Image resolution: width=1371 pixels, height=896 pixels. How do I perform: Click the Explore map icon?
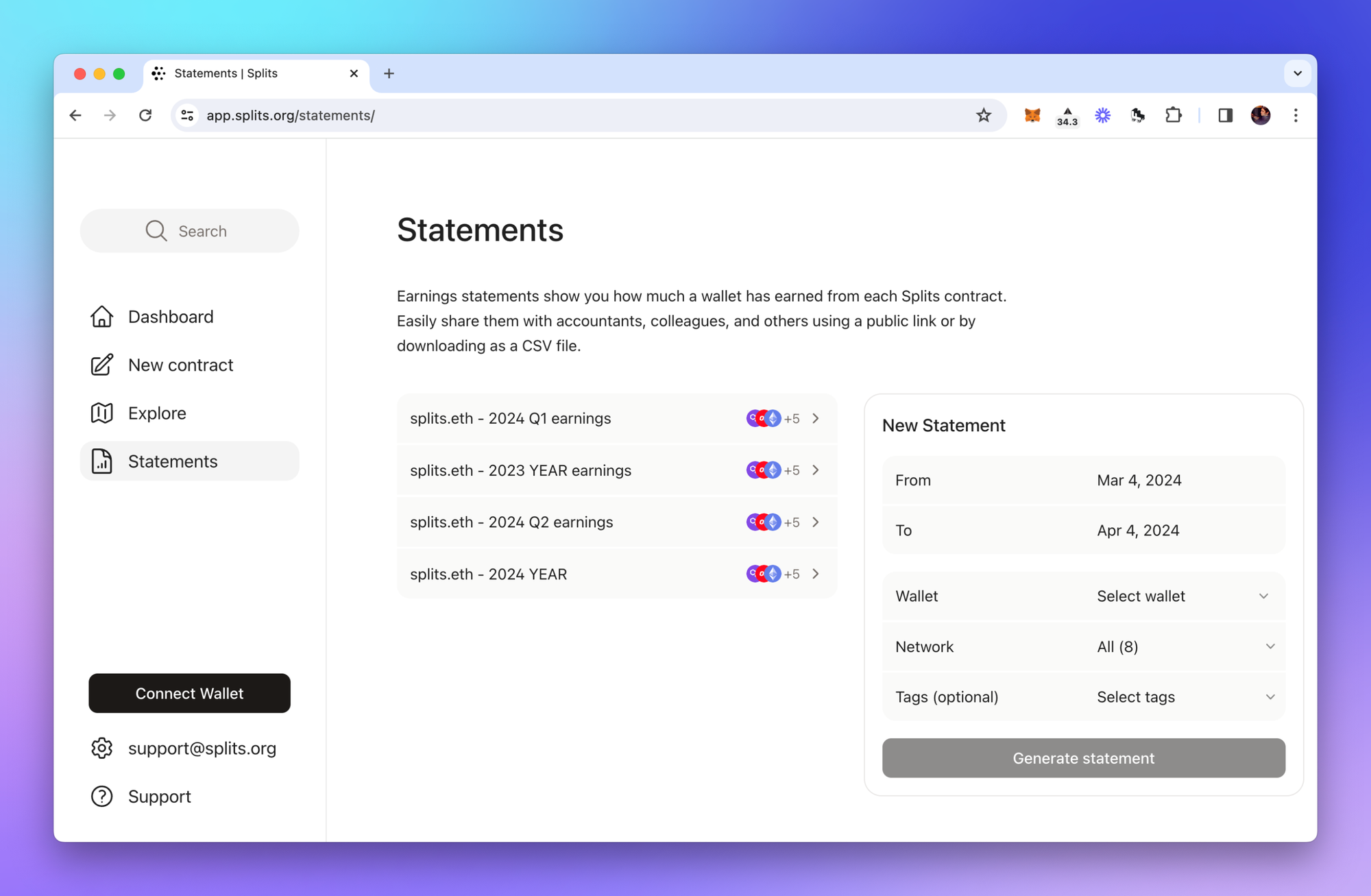pos(101,413)
